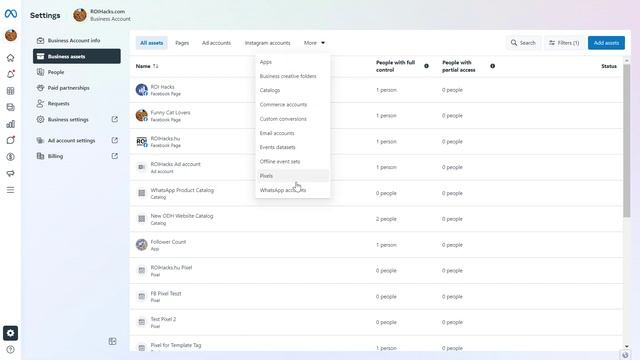
Task: Switch to the Pages tab
Action: [x=182, y=43]
